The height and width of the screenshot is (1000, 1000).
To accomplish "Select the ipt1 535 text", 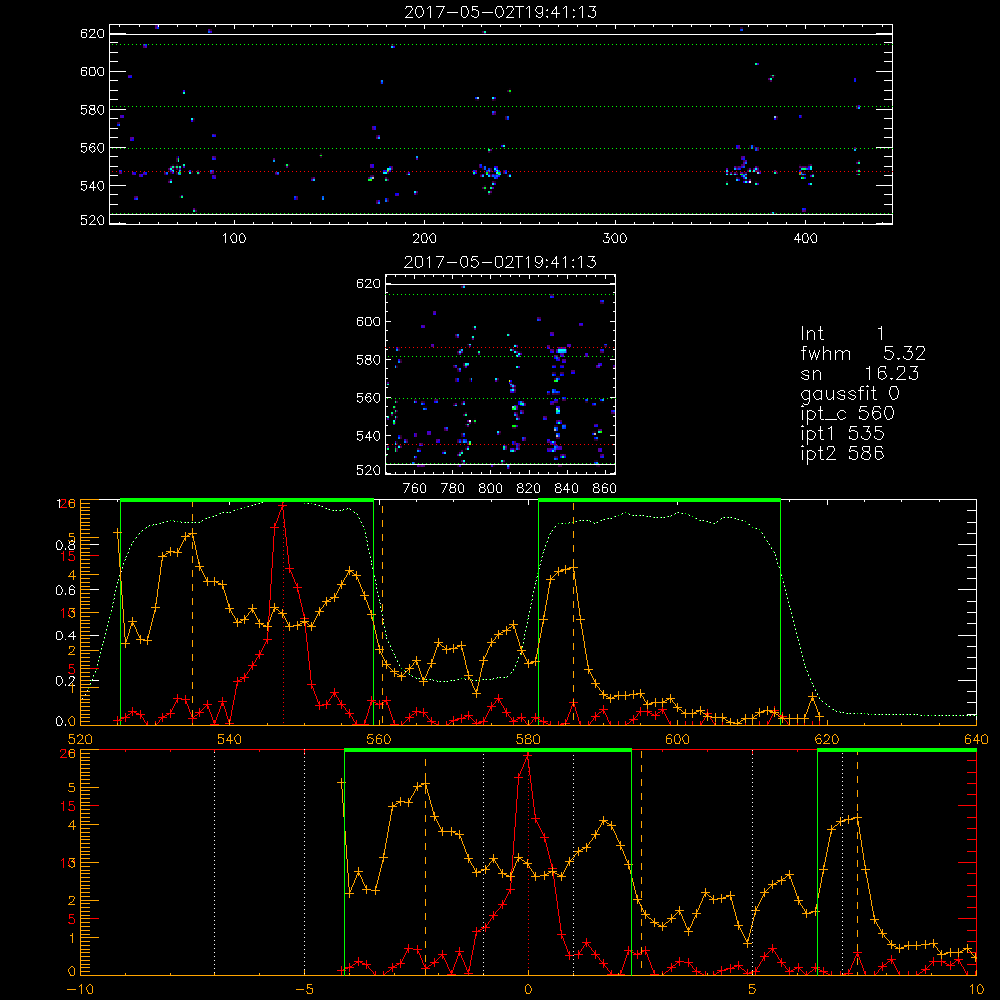I will tap(842, 434).
